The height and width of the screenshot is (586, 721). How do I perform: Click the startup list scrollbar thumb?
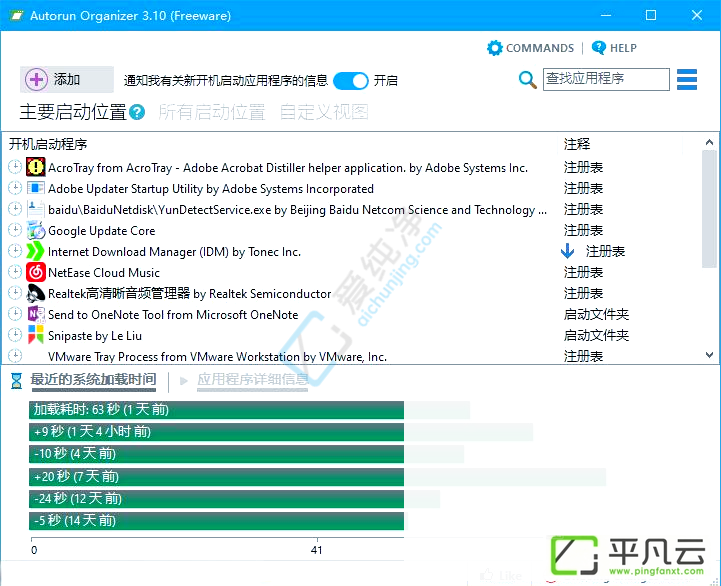[709, 209]
